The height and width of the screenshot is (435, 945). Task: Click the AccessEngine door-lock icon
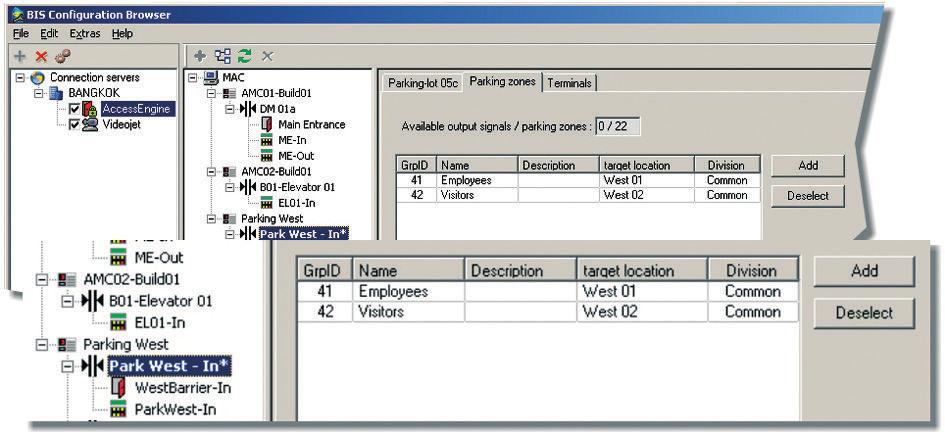(x=90, y=109)
